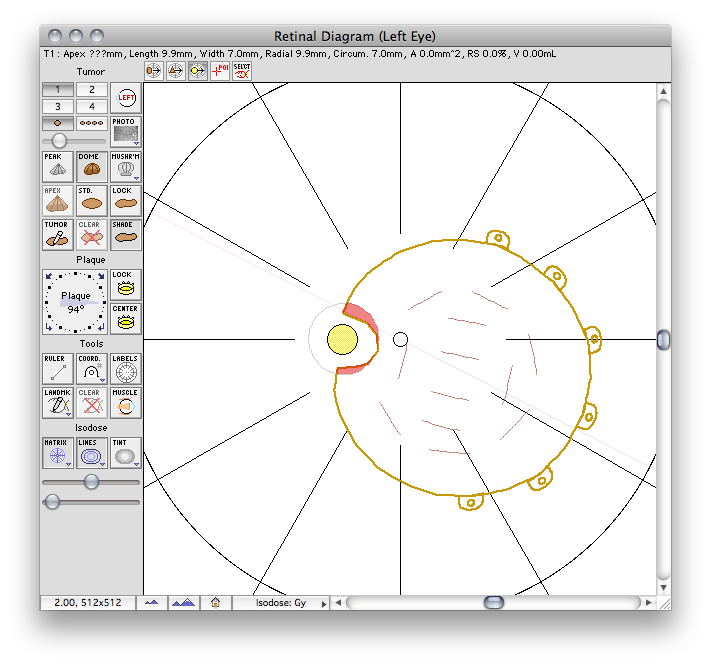Click the vertical scrollbar up arrow
This screenshot has width=711, height=665.
[x=663, y=91]
